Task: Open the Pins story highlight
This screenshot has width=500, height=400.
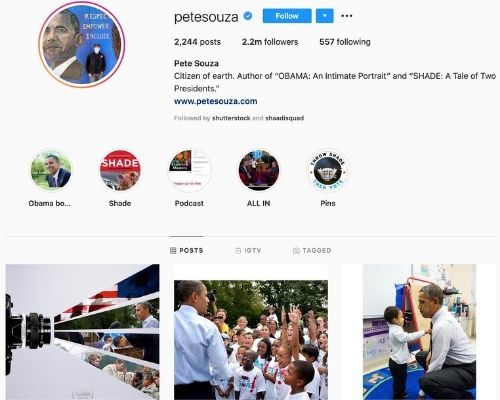Action: [x=328, y=170]
